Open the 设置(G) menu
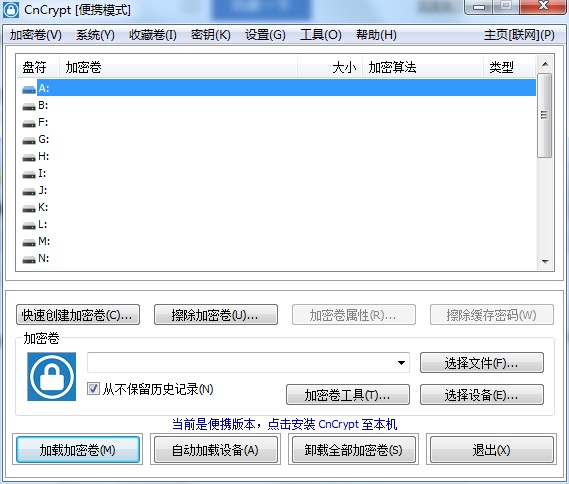Viewport: 569px width, 484px height. pyautogui.click(x=265, y=35)
